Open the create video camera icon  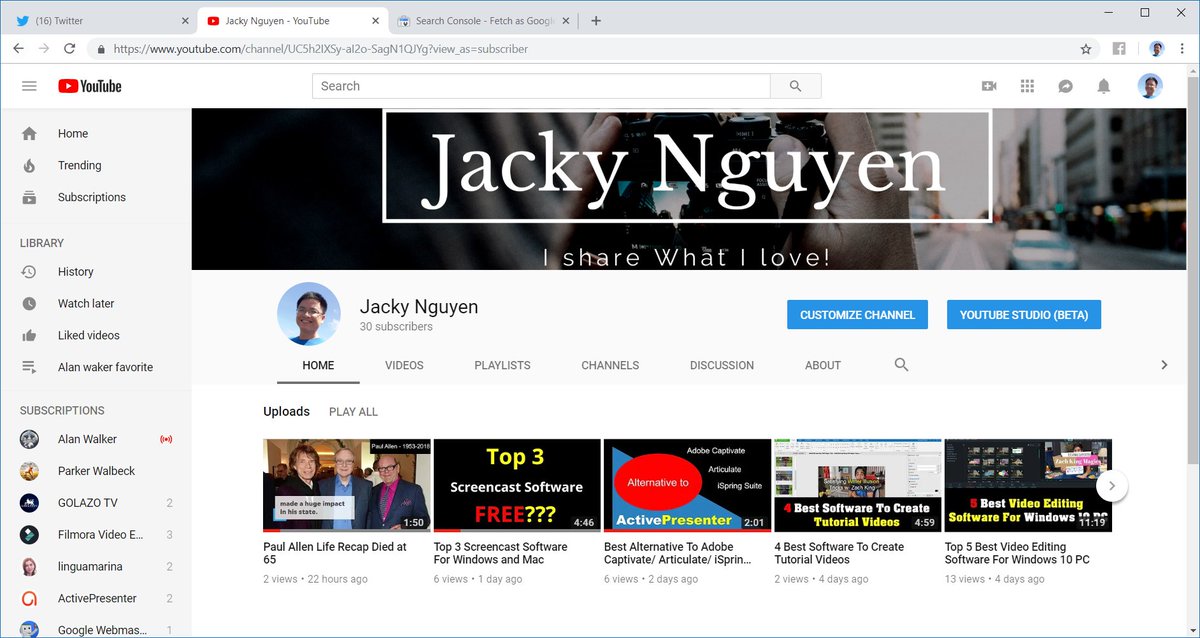tap(989, 86)
